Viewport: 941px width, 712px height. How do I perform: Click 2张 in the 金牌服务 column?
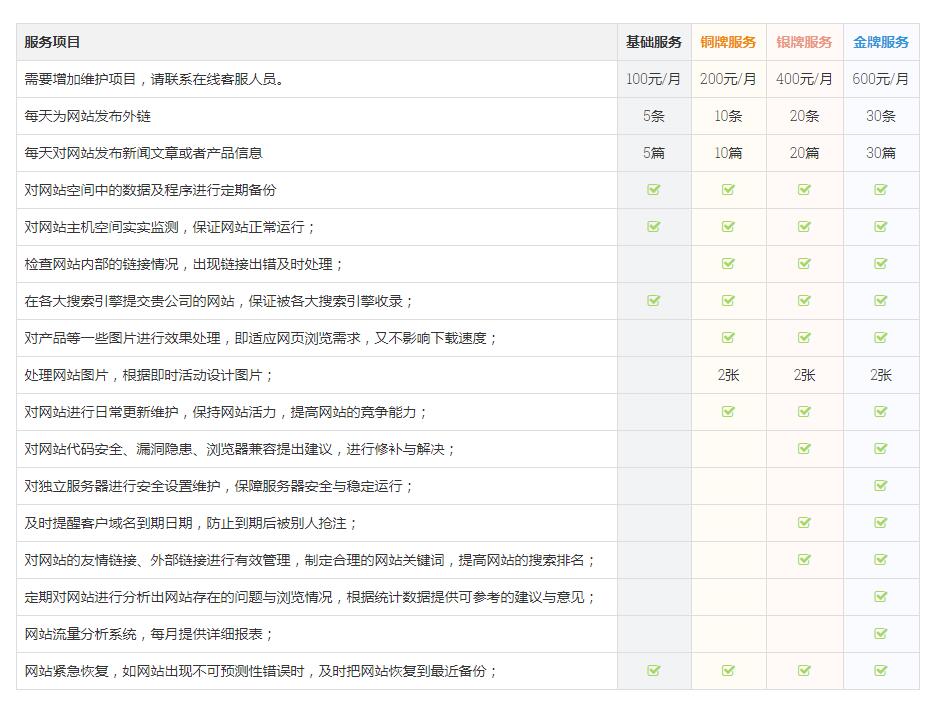click(x=880, y=375)
